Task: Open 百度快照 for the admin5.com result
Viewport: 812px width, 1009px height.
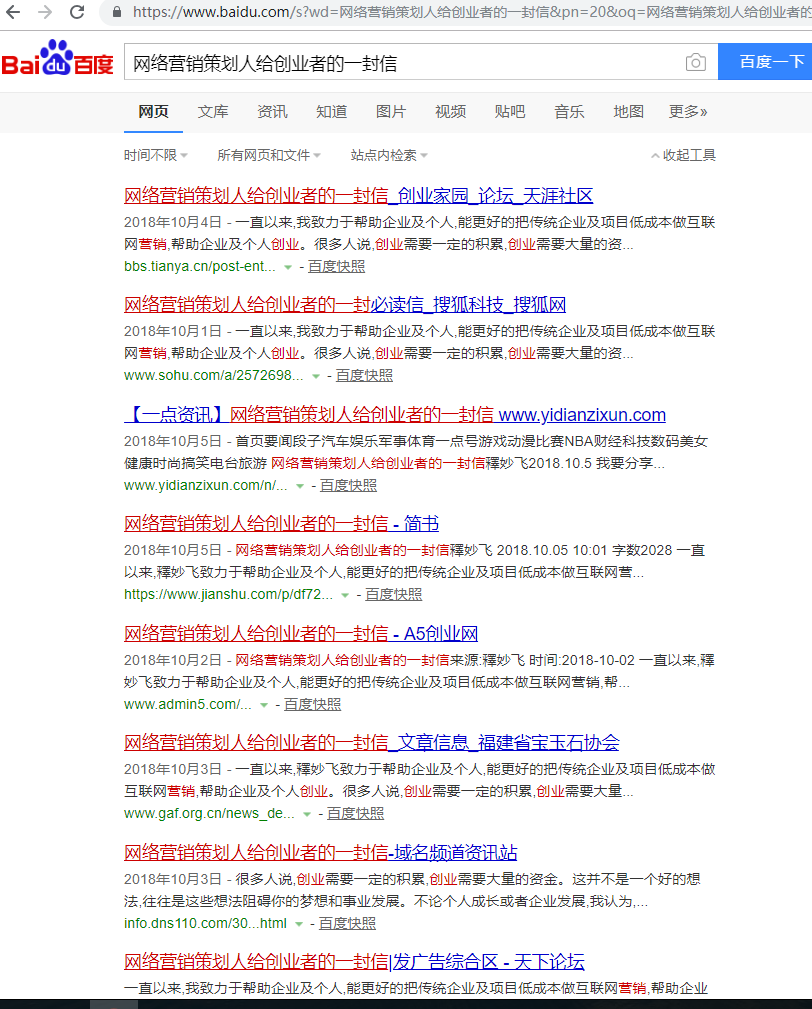Action: (x=312, y=704)
